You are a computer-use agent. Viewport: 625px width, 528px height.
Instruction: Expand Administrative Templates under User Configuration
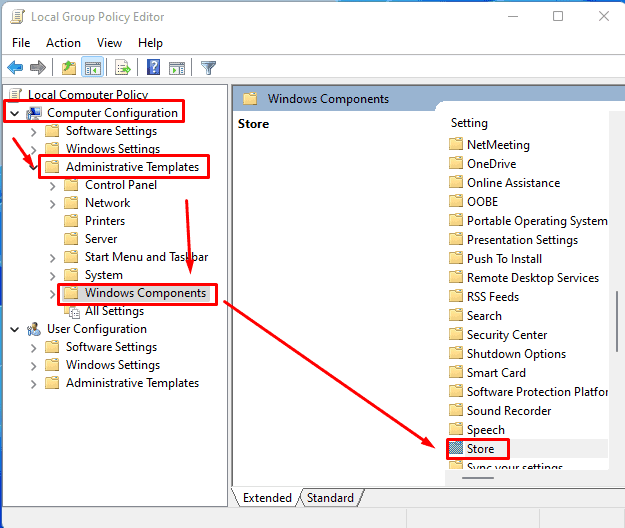pos(33,384)
